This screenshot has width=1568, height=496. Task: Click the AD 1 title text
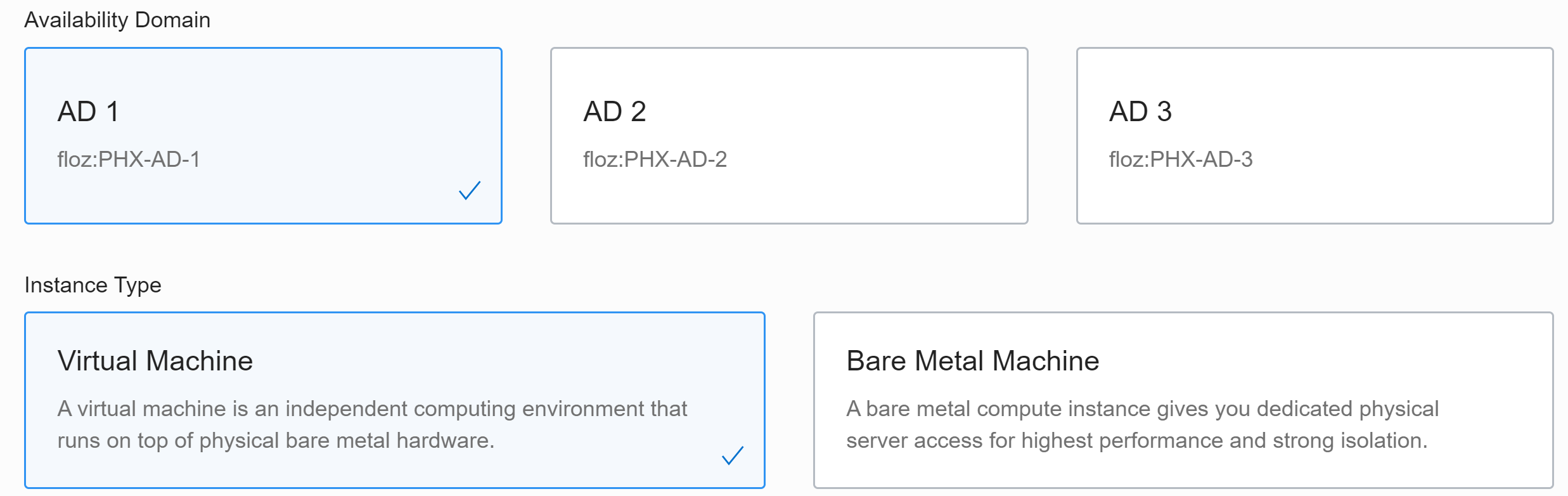coord(88,112)
